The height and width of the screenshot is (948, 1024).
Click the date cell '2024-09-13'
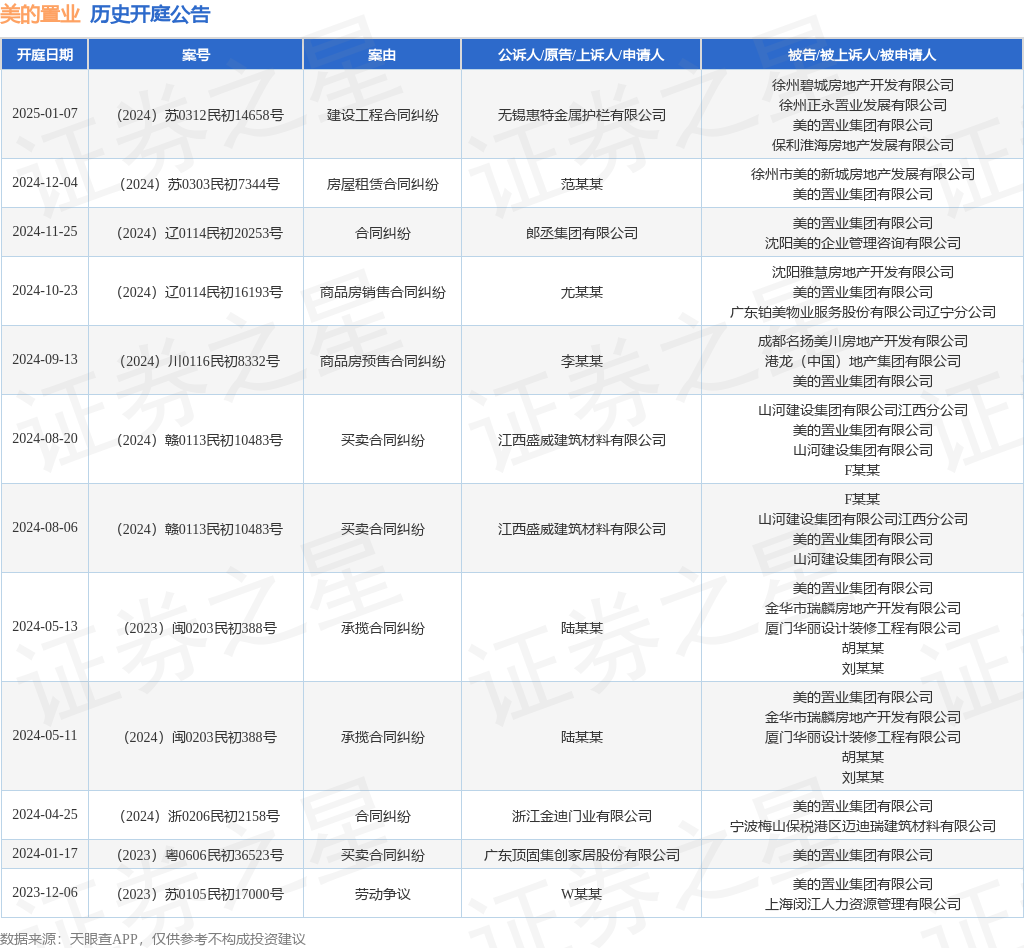(44, 360)
